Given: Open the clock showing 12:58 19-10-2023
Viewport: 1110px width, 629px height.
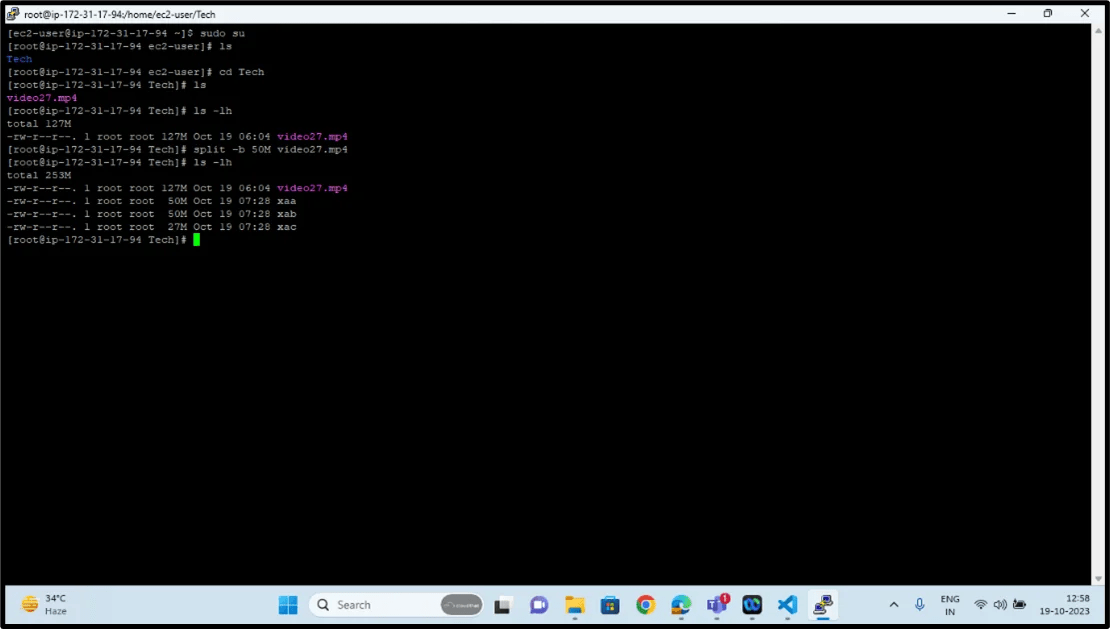Looking at the screenshot, I should pyautogui.click(x=1065, y=605).
